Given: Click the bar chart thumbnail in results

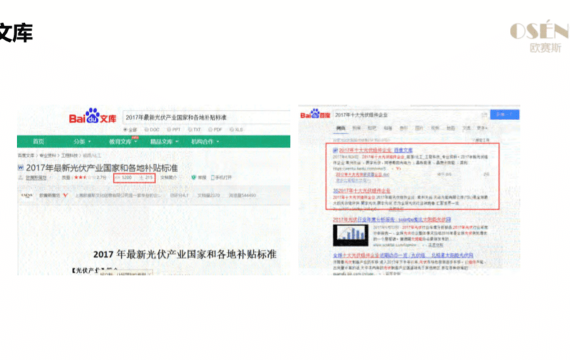Looking at the screenshot, I should click(x=350, y=235).
